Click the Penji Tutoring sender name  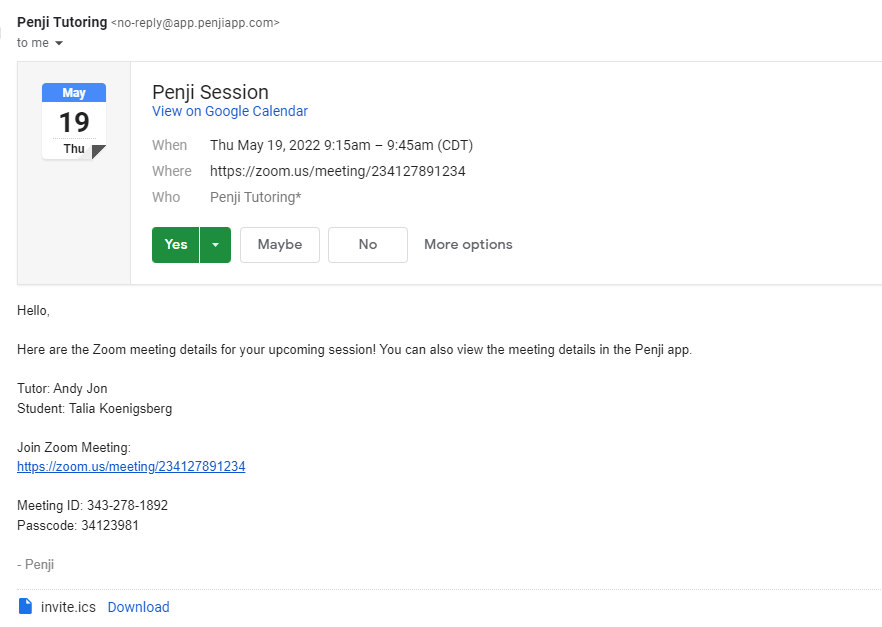(62, 22)
